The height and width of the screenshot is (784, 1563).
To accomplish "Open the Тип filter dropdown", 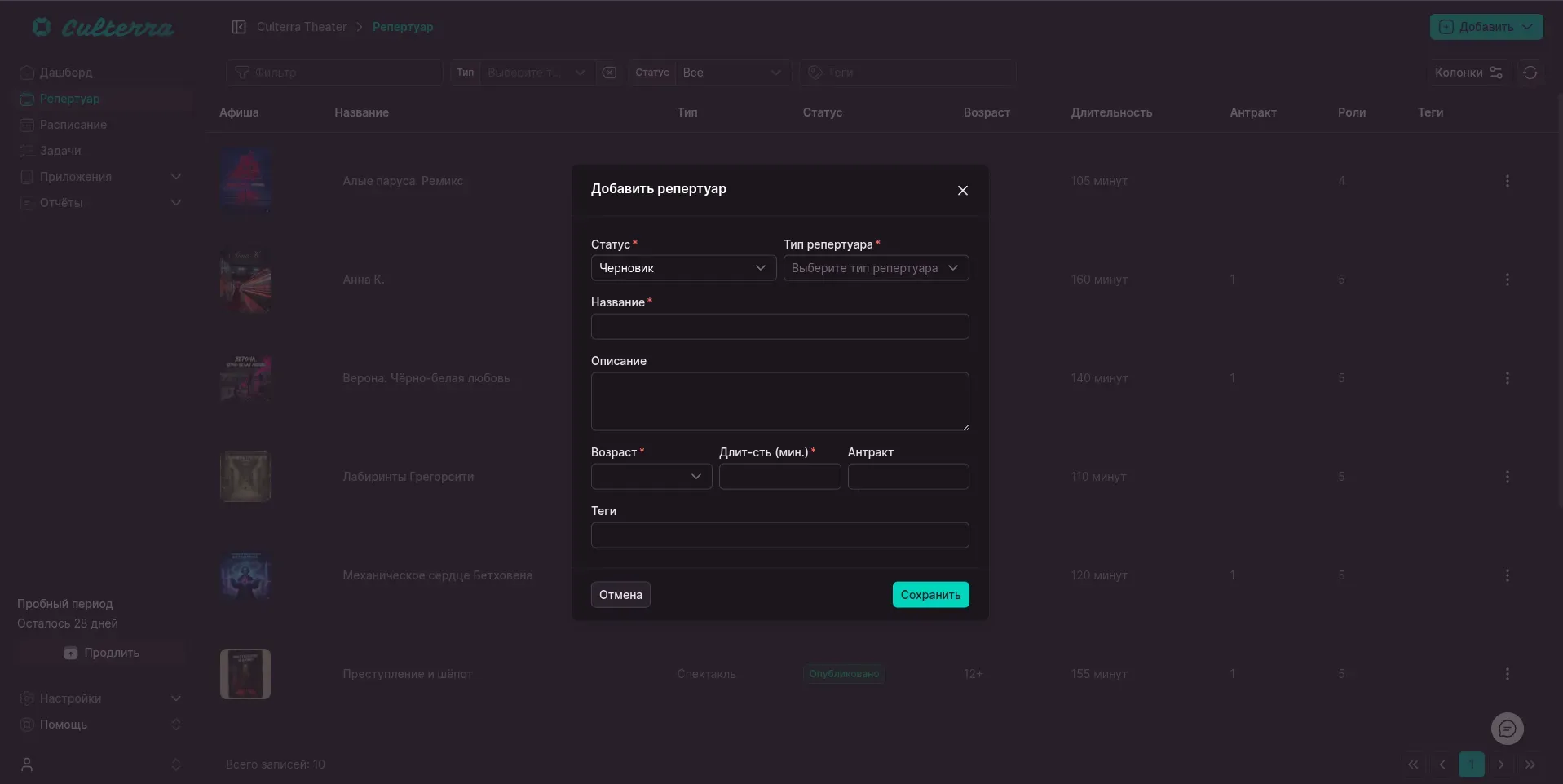I will (x=536, y=73).
